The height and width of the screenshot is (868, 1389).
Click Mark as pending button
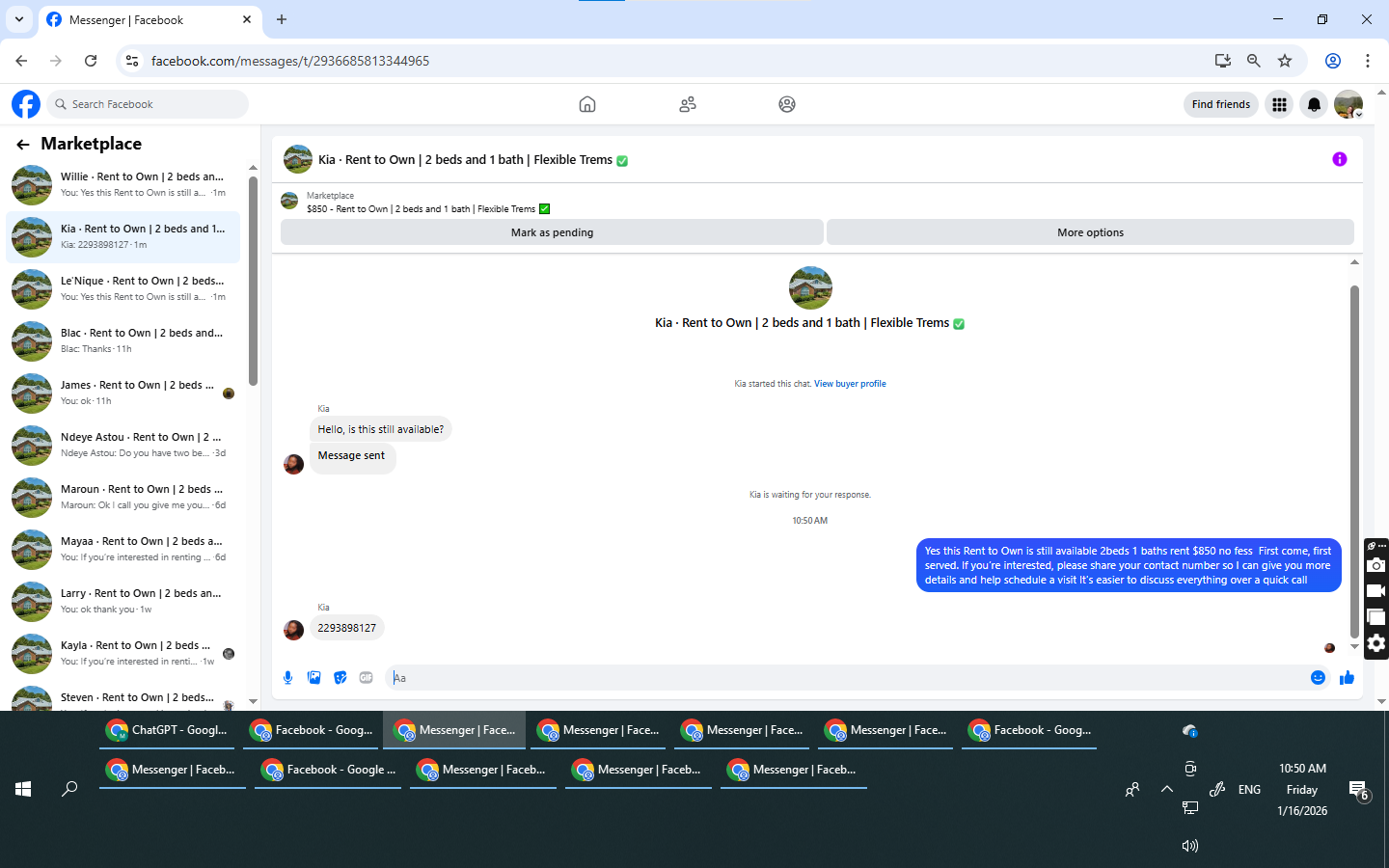coord(552,232)
